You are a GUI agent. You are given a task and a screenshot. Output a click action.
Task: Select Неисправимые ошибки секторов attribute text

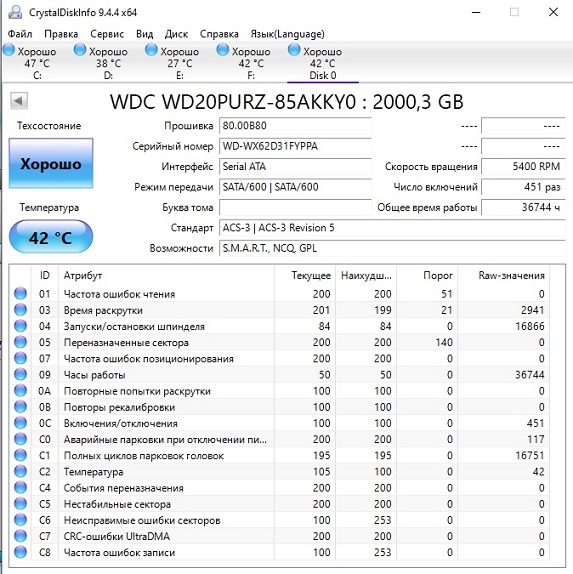coord(142,521)
